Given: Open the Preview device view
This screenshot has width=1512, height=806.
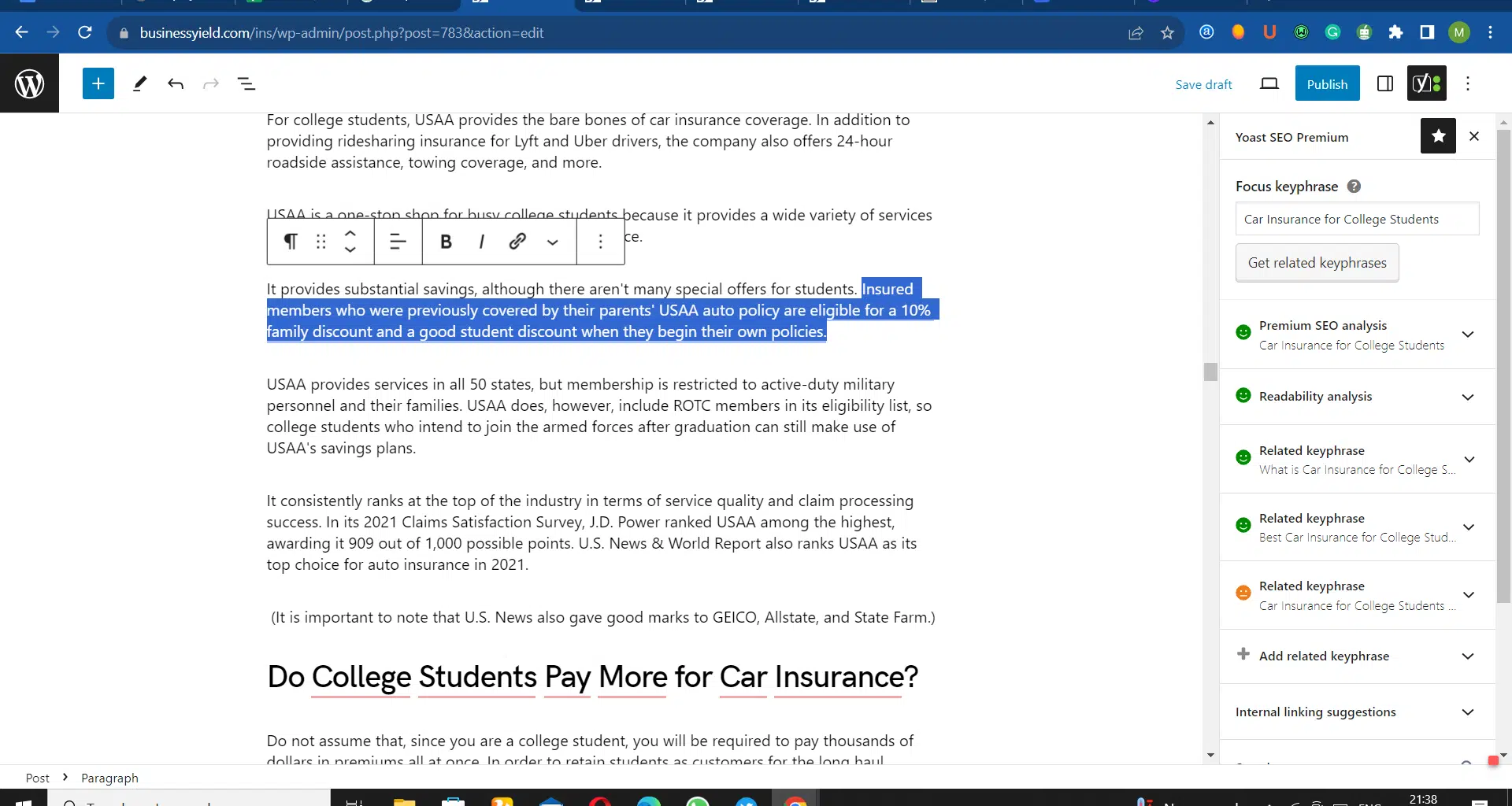Looking at the screenshot, I should click(x=1269, y=83).
